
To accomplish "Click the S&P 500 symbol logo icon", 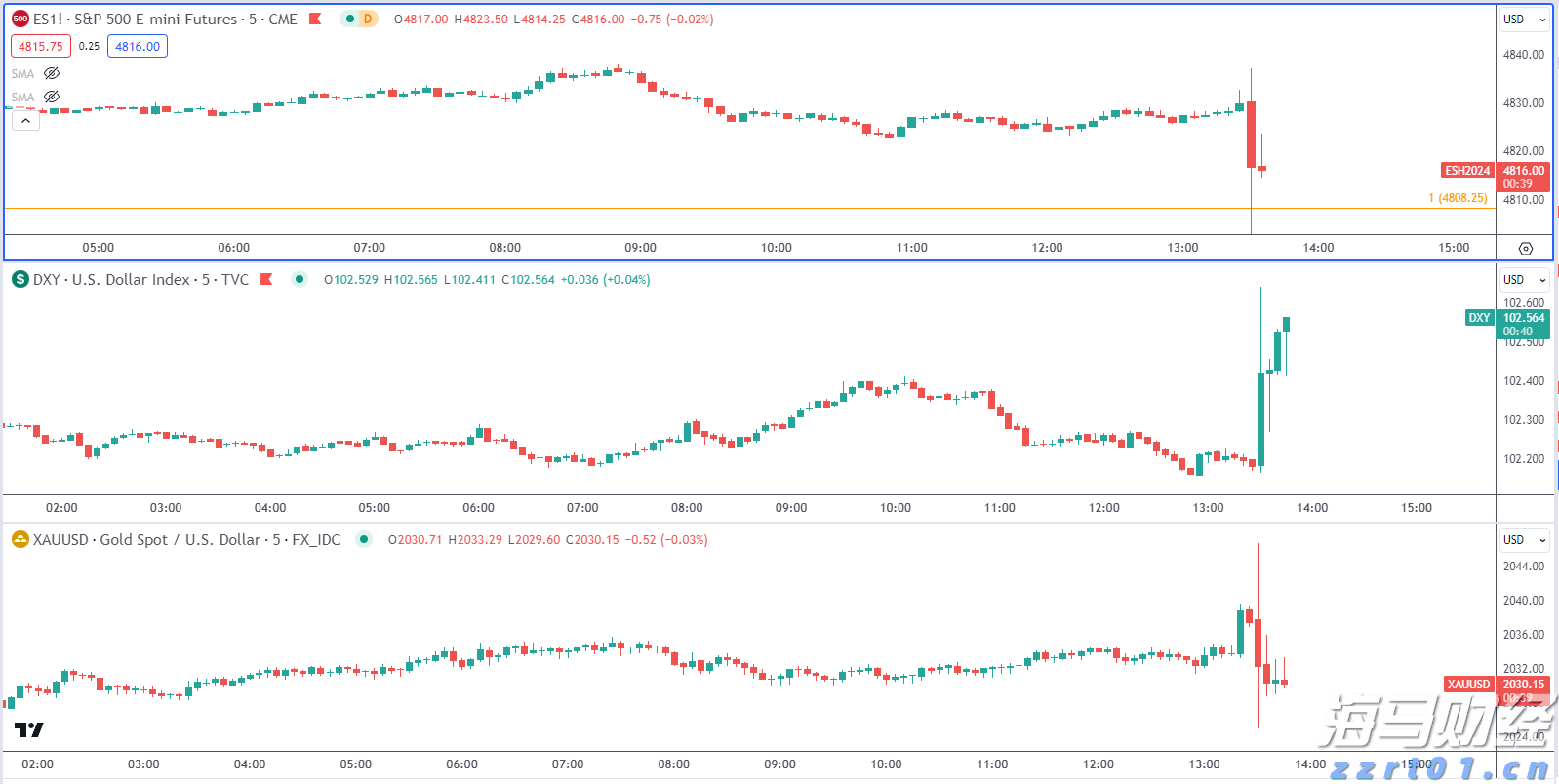I will 20,19.
